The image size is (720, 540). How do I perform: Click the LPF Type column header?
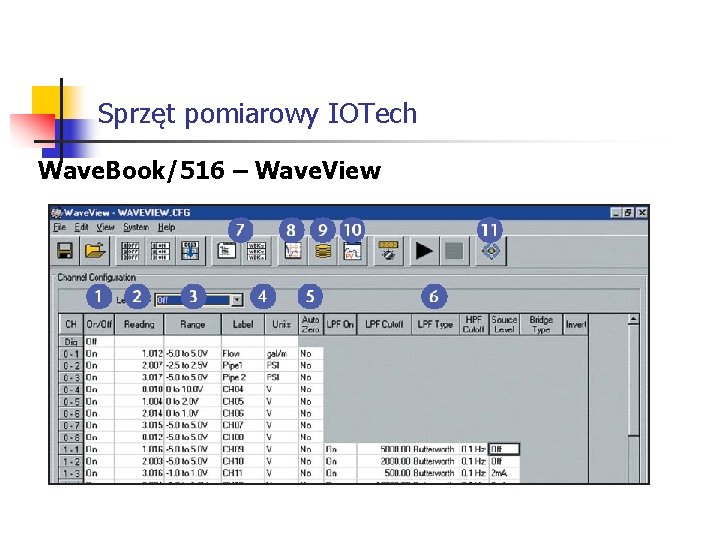click(435, 325)
